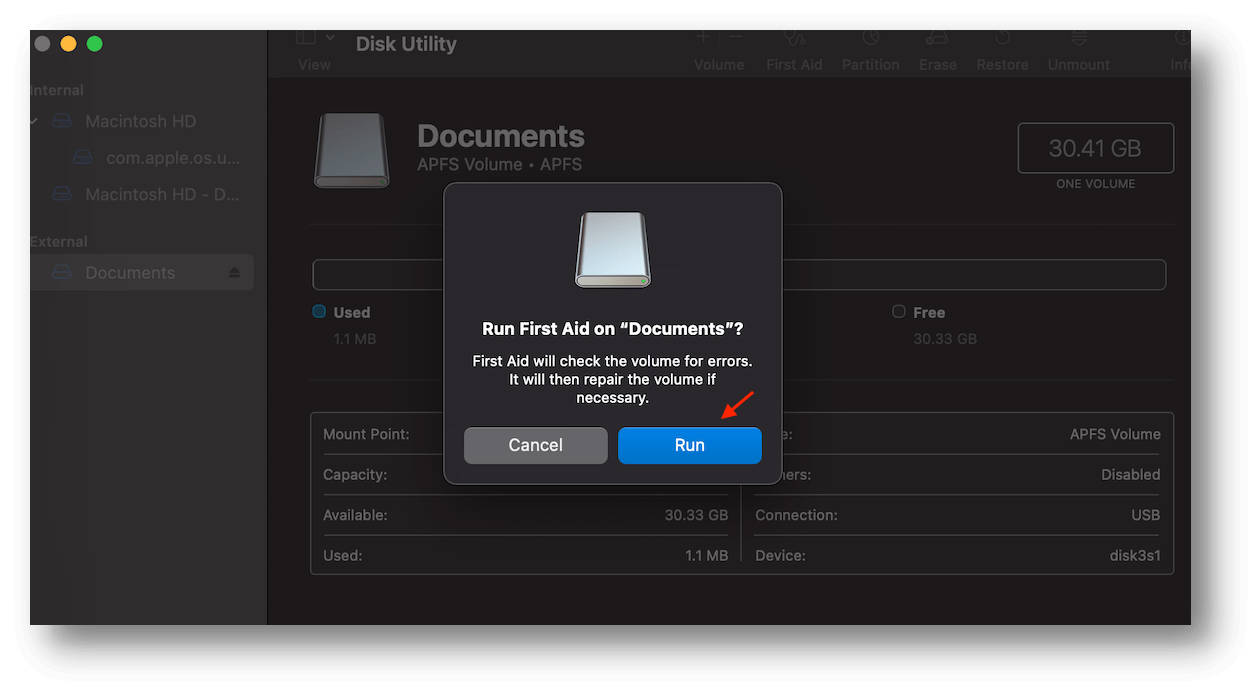Open the First Aid toolbar tool
This screenshot has width=1260, height=694.
(794, 40)
